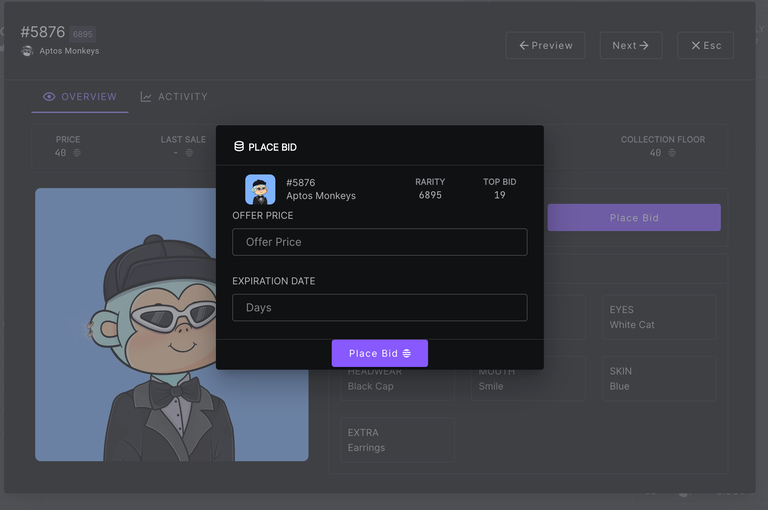Submit the bid with the dialog Place Bid button
Screen dimensions: 768x510
click(379, 353)
